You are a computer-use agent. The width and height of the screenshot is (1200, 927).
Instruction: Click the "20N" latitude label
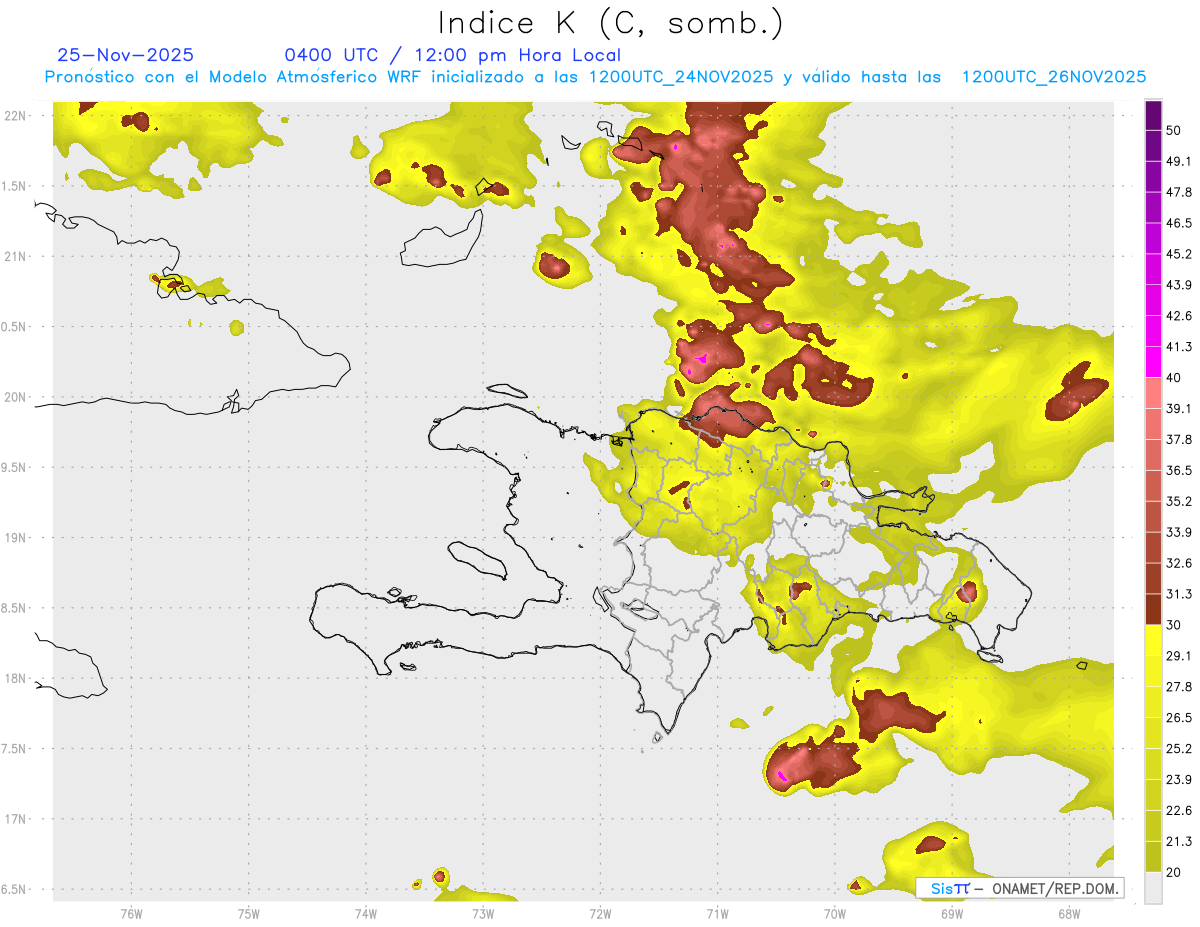pyautogui.click(x=15, y=397)
